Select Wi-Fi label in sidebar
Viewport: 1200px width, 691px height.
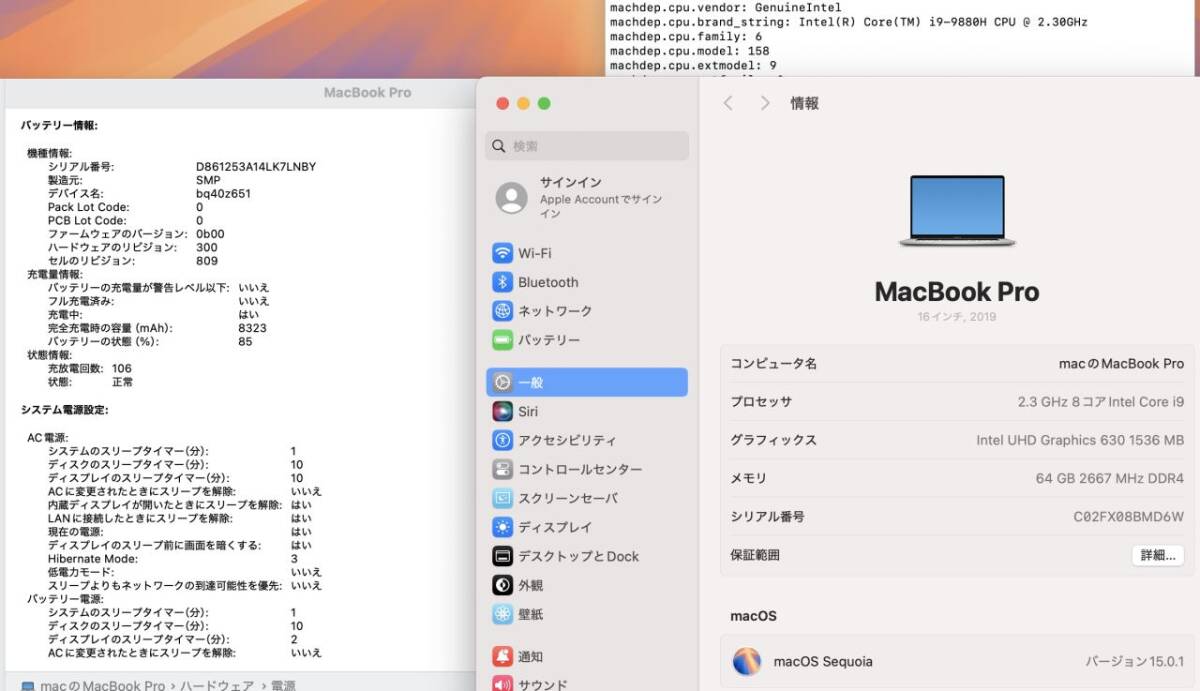[x=535, y=253]
